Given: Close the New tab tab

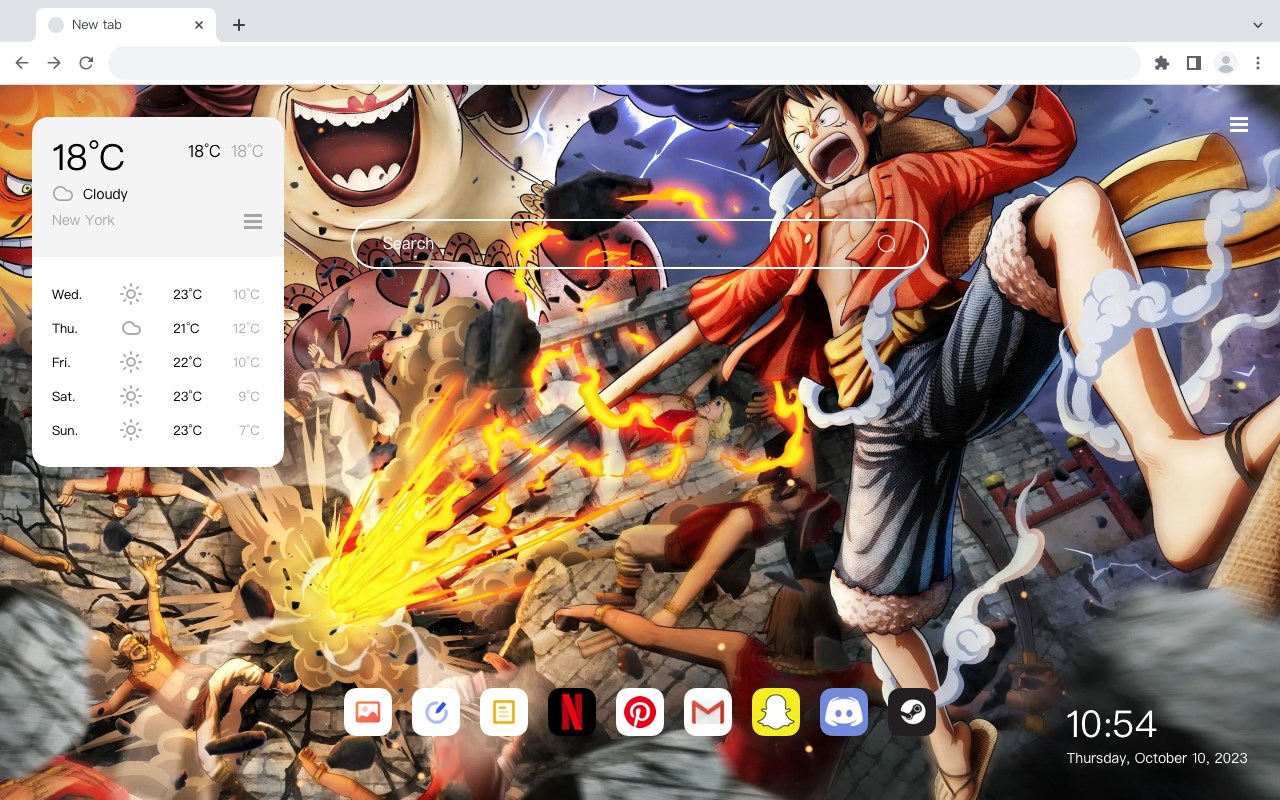Looking at the screenshot, I should (x=199, y=25).
